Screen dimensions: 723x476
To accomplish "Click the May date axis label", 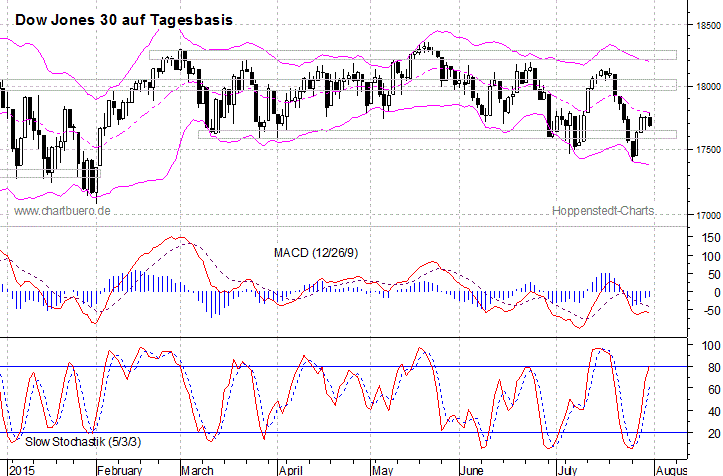I will [x=383, y=470].
